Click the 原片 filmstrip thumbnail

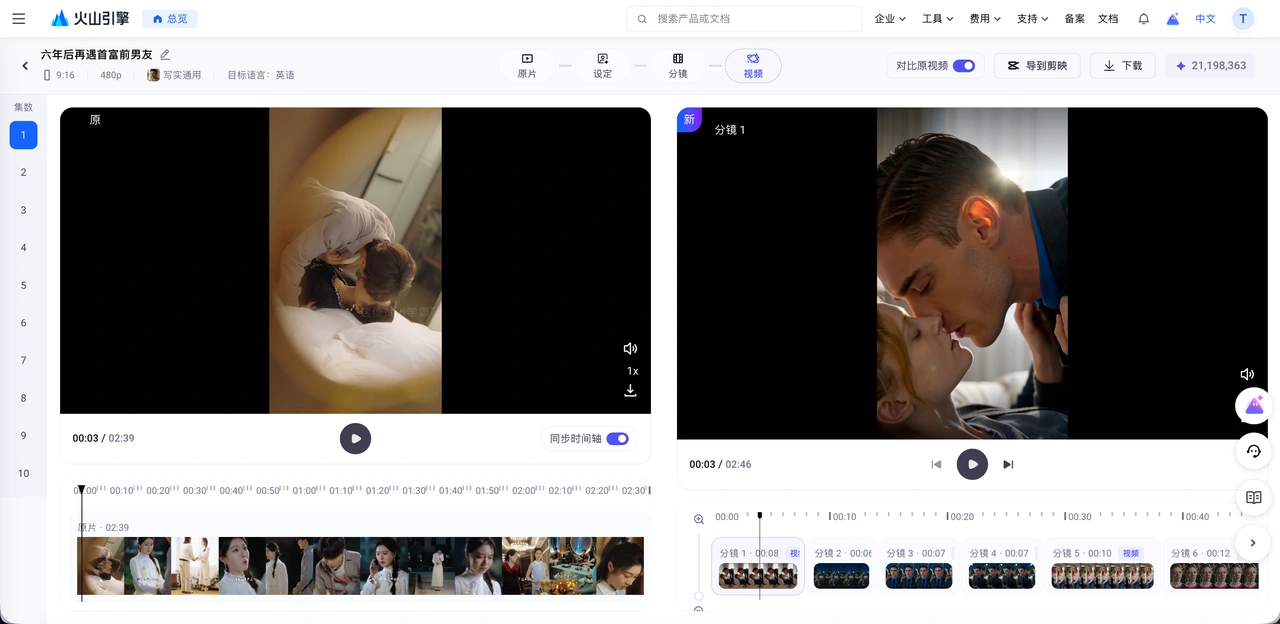360,566
